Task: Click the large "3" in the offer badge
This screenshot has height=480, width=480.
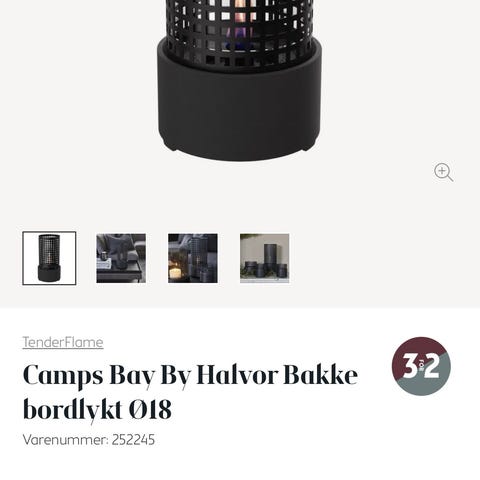Action: [410, 366]
